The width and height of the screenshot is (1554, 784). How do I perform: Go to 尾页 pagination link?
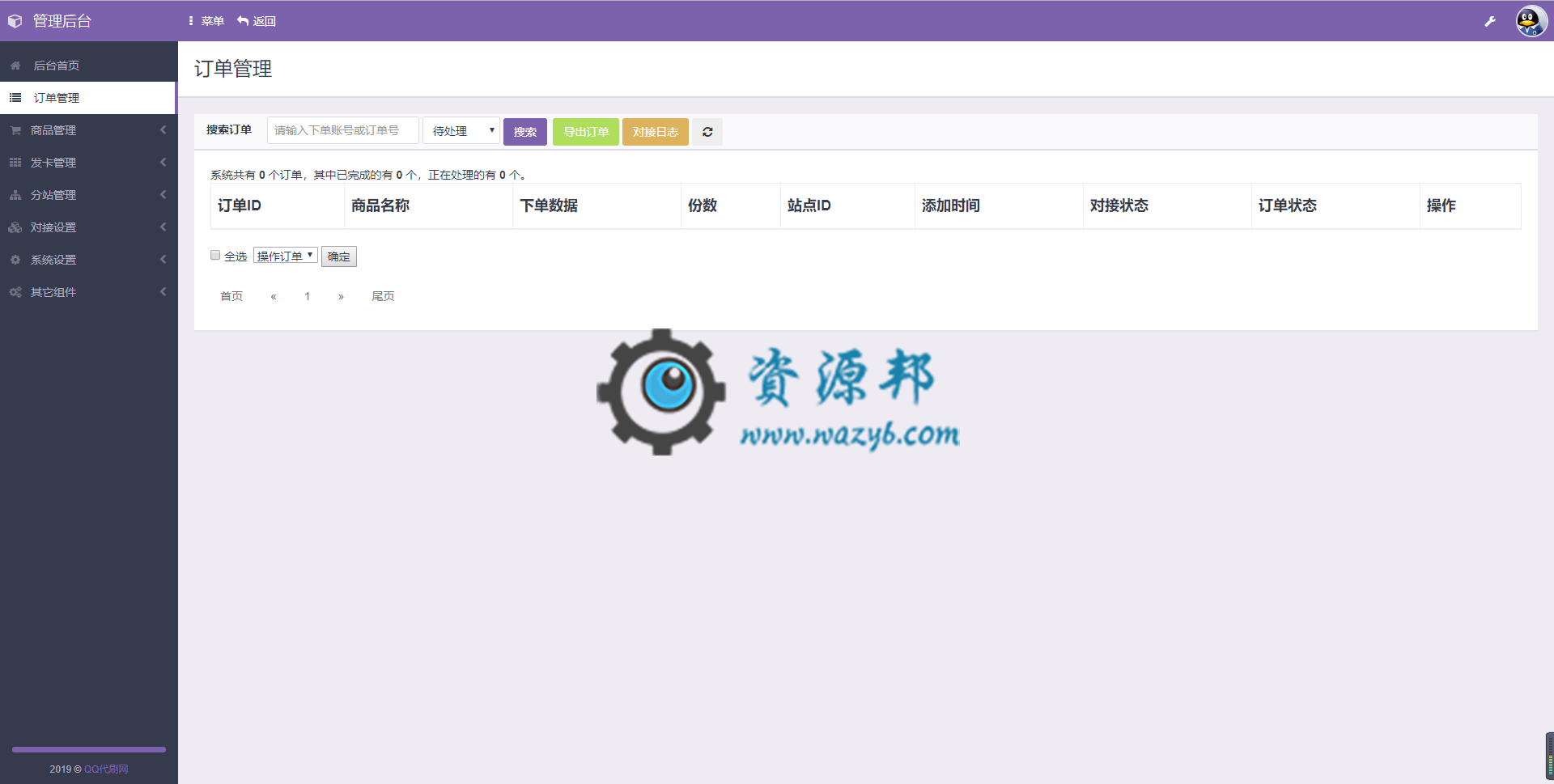pyautogui.click(x=383, y=296)
